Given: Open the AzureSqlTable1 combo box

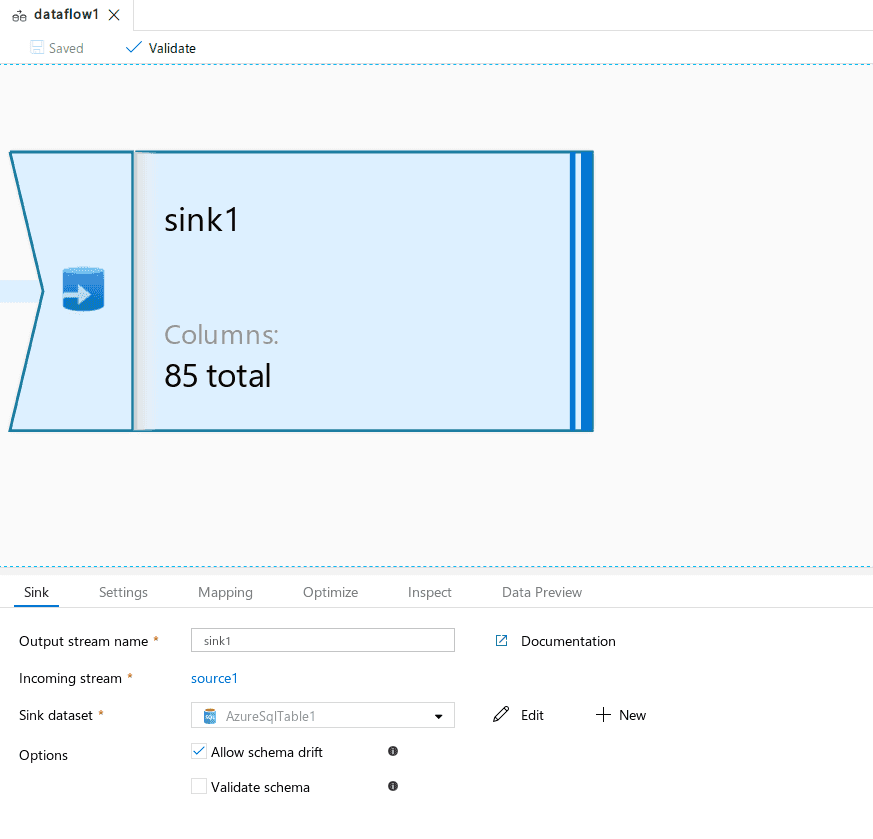Looking at the screenshot, I should point(322,715).
